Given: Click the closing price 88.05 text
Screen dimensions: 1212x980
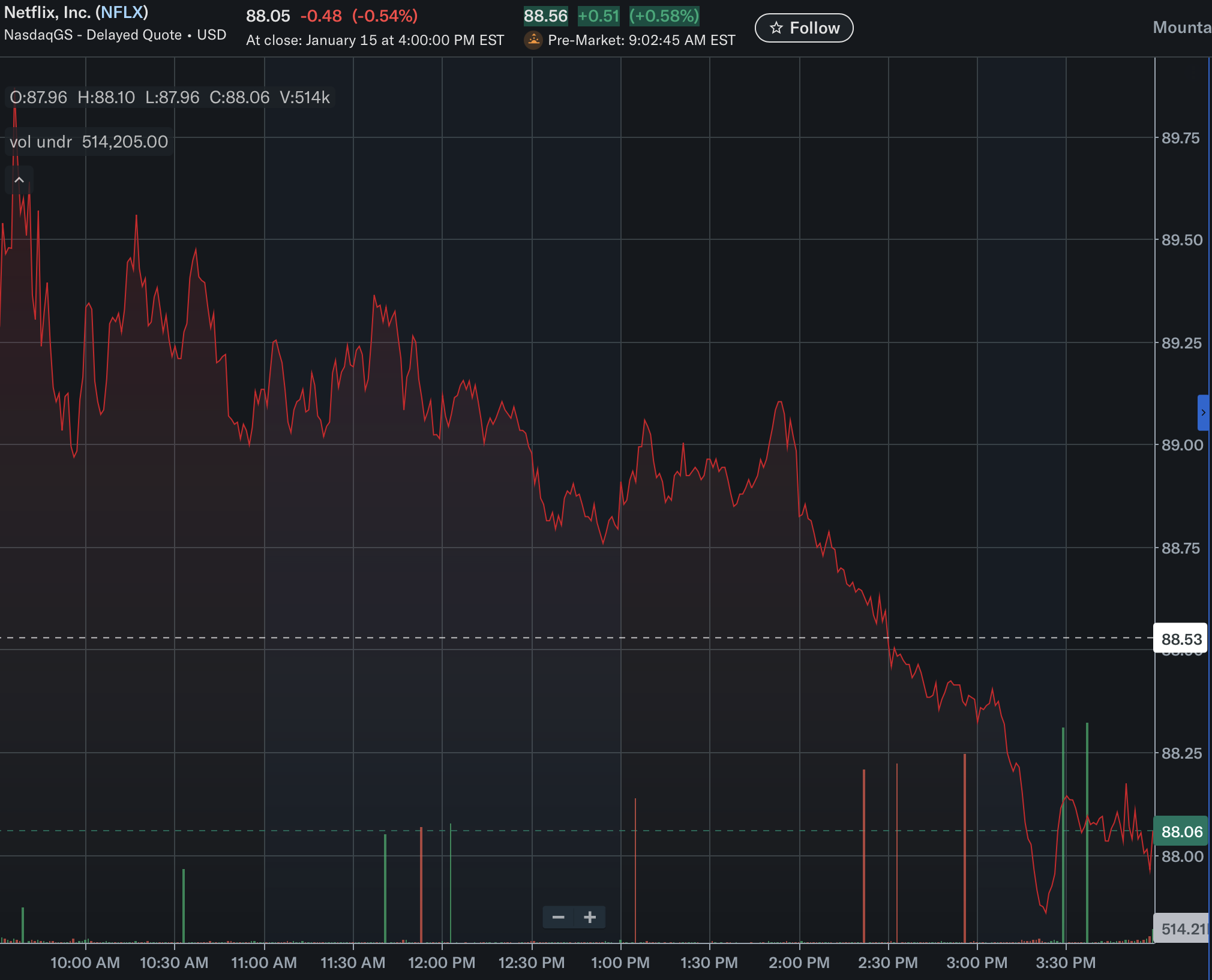Looking at the screenshot, I should pyautogui.click(x=268, y=16).
